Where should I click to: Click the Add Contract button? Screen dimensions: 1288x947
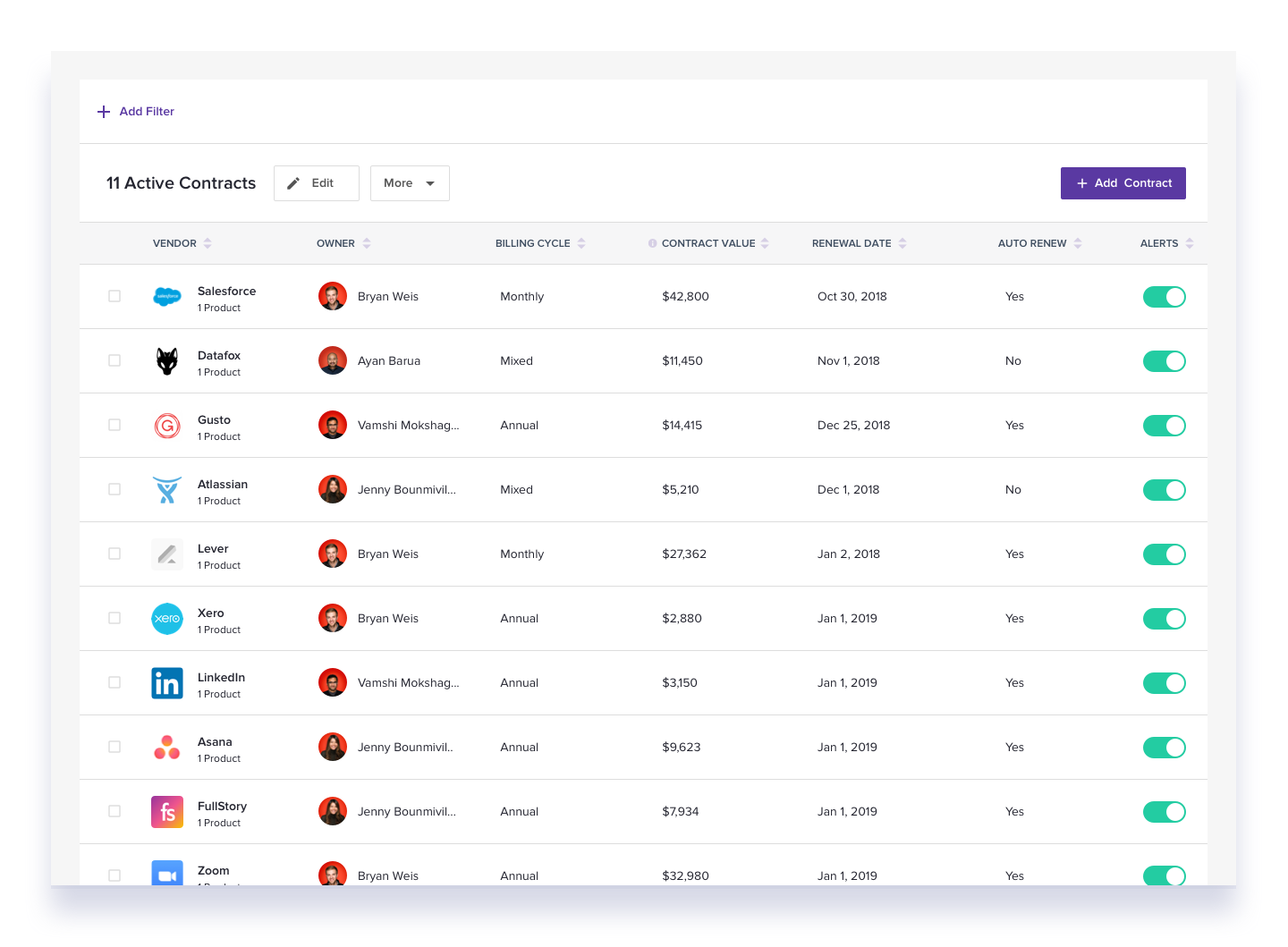click(x=1123, y=183)
